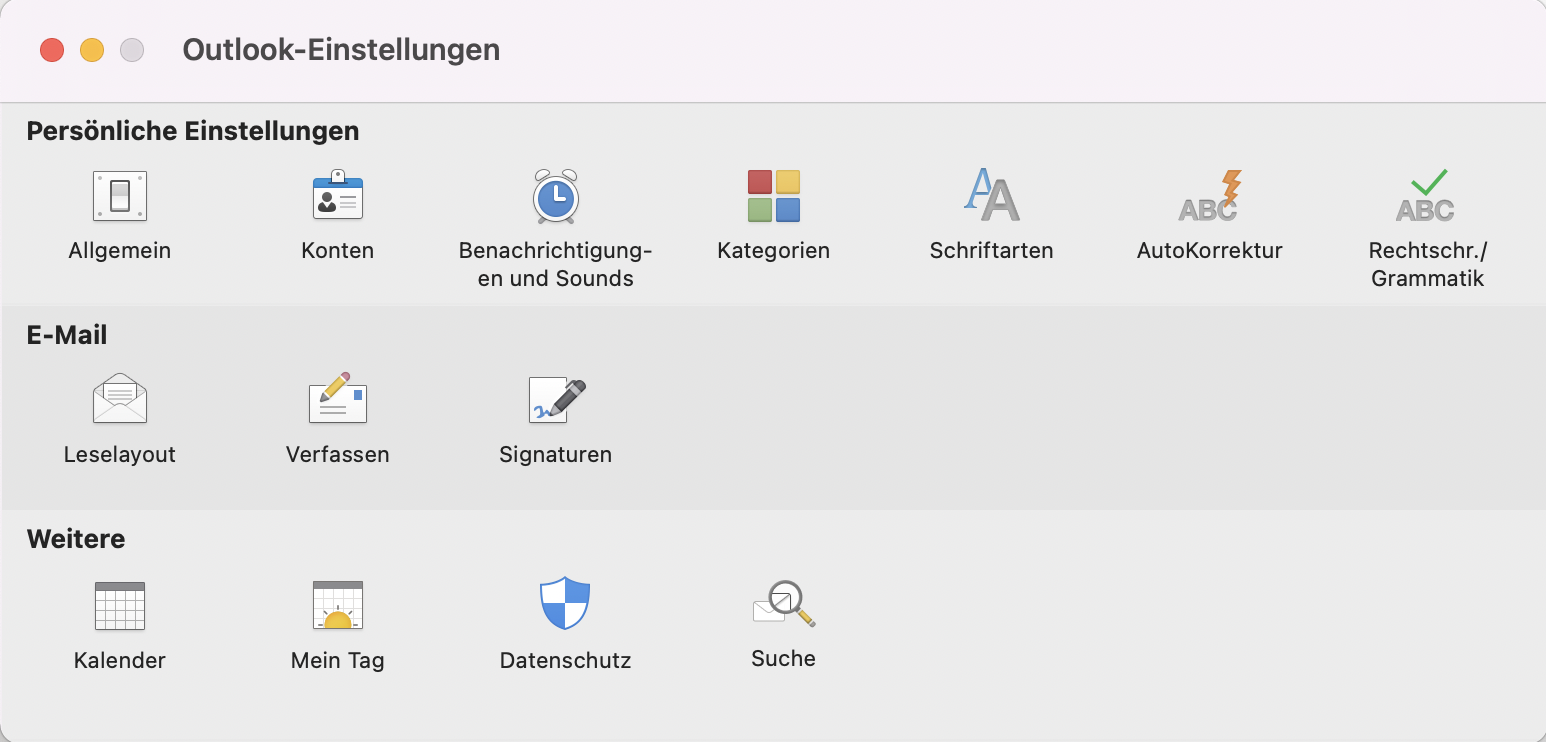Open Konten account badge icon
The image size is (1546, 742).
point(338,195)
